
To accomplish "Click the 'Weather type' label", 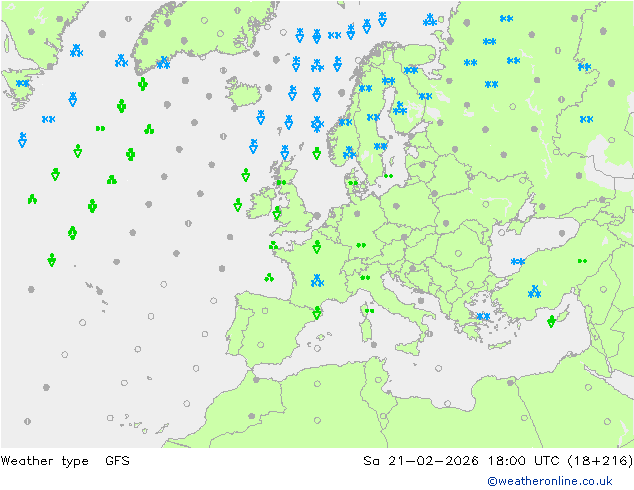I will tap(44, 461).
